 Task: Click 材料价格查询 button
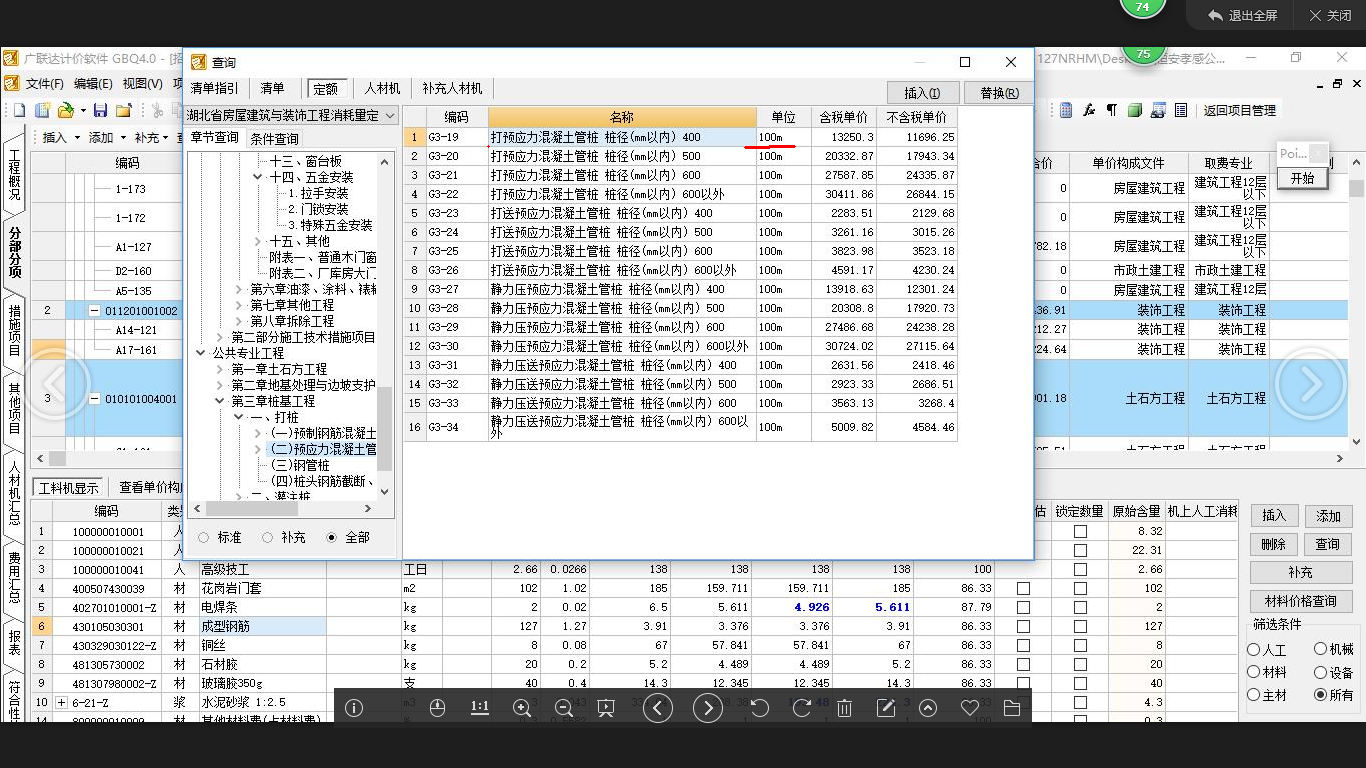coord(1303,601)
